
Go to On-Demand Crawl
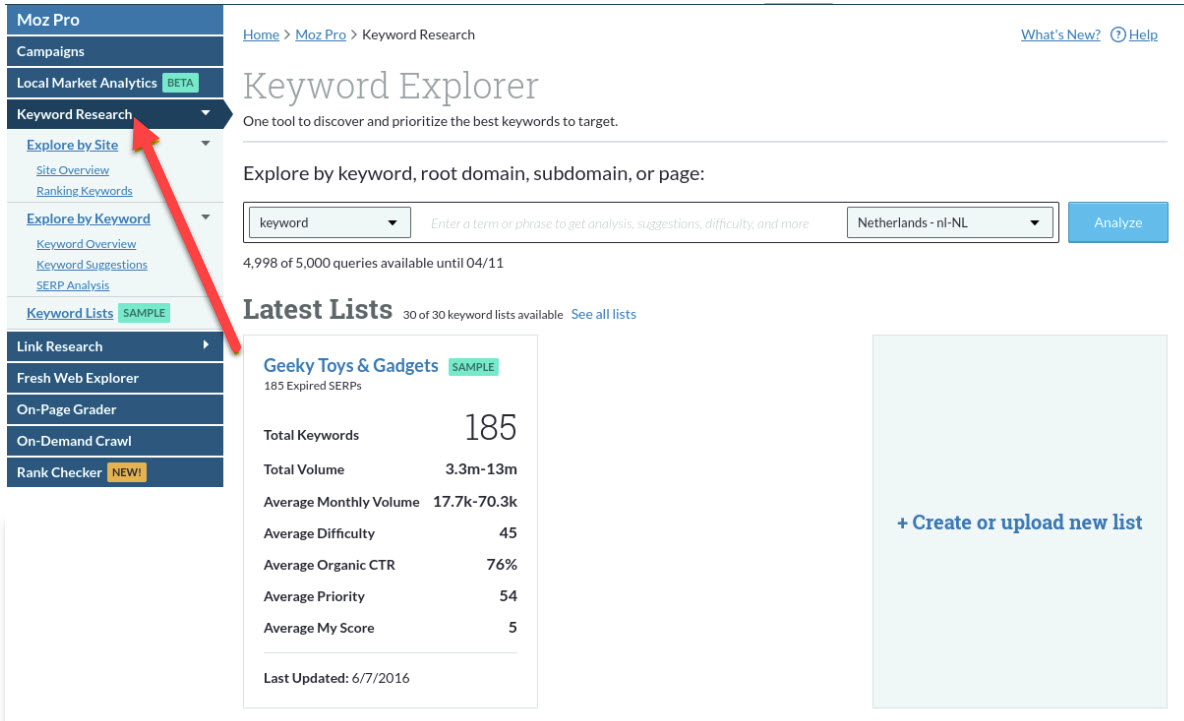pos(74,441)
